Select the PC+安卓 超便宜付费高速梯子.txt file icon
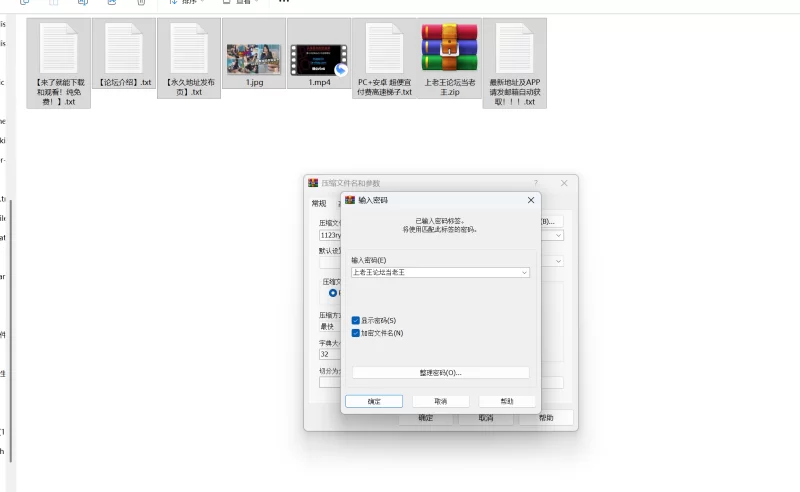This screenshot has height=492, width=800. click(x=385, y=48)
